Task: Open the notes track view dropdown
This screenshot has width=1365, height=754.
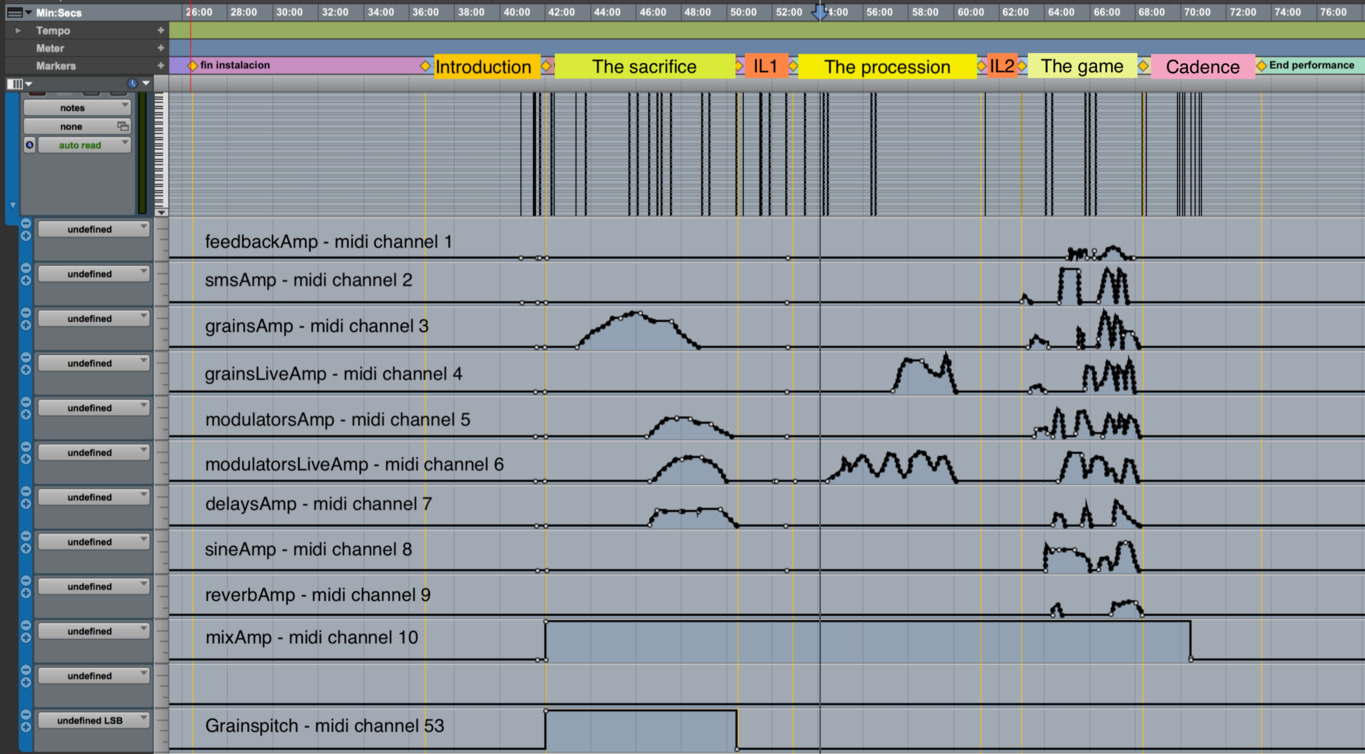Action: 77,107
